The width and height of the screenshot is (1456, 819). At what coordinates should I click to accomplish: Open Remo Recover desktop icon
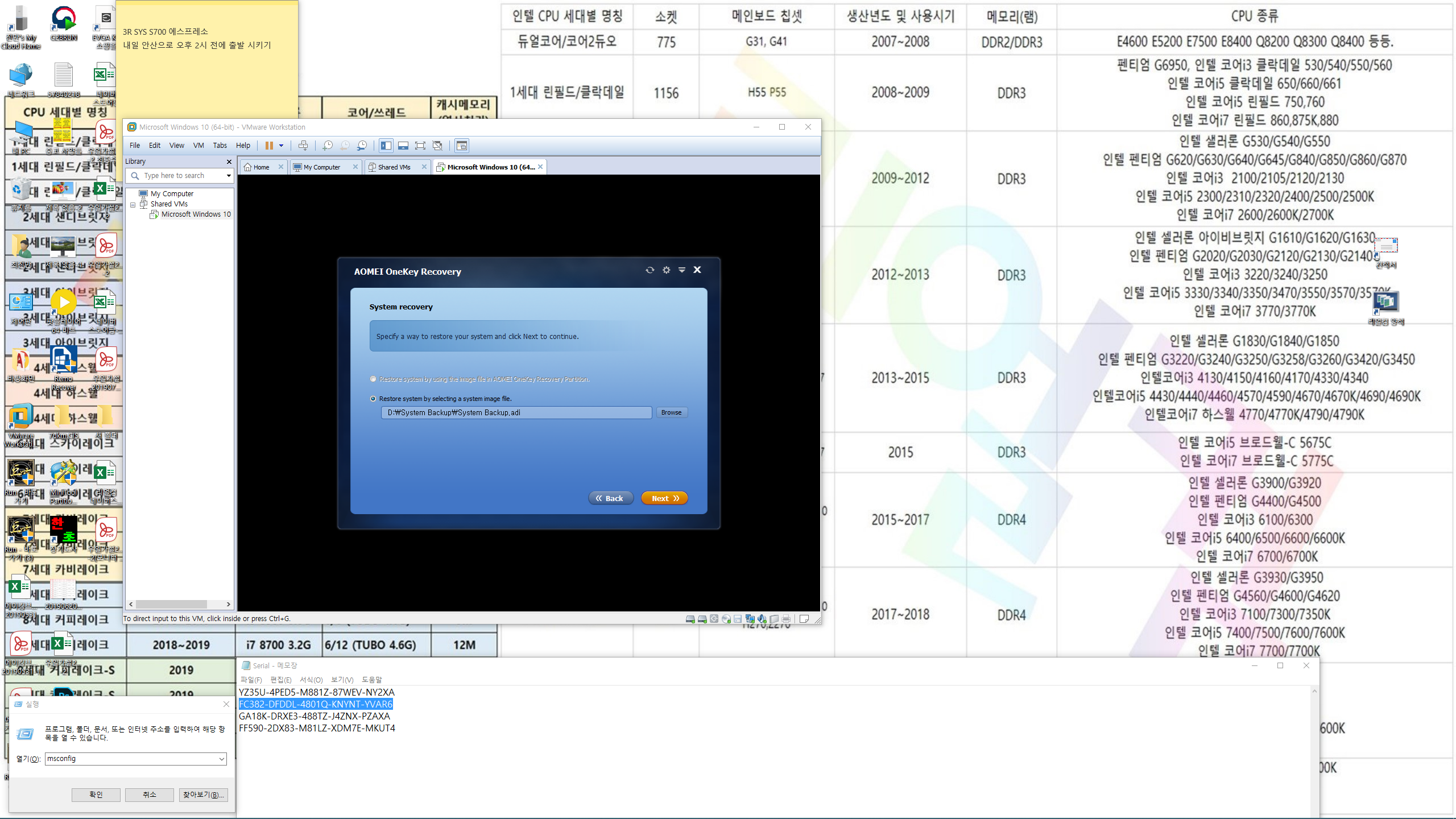64,368
